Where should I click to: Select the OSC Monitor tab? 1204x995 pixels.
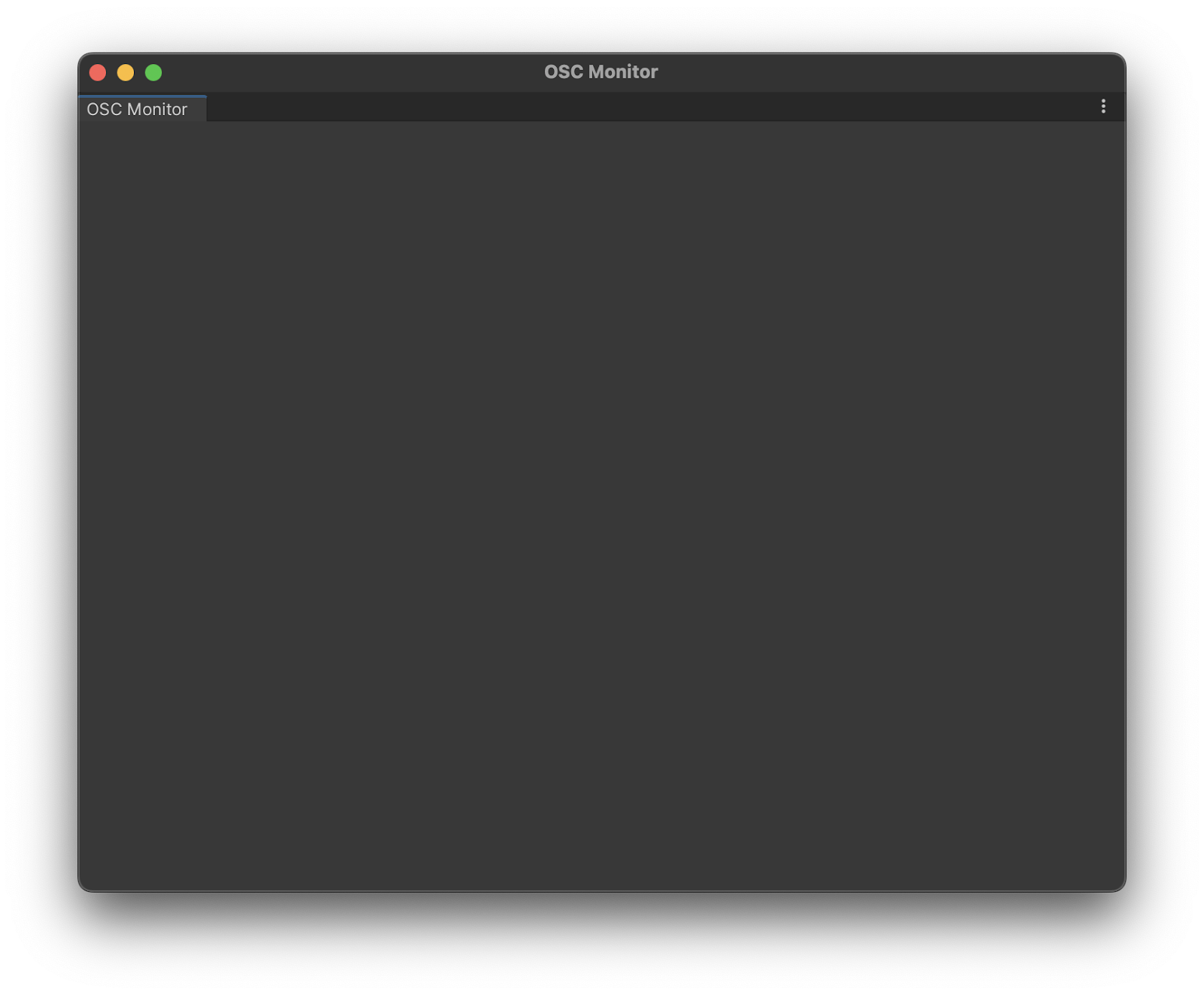coord(141,109)
